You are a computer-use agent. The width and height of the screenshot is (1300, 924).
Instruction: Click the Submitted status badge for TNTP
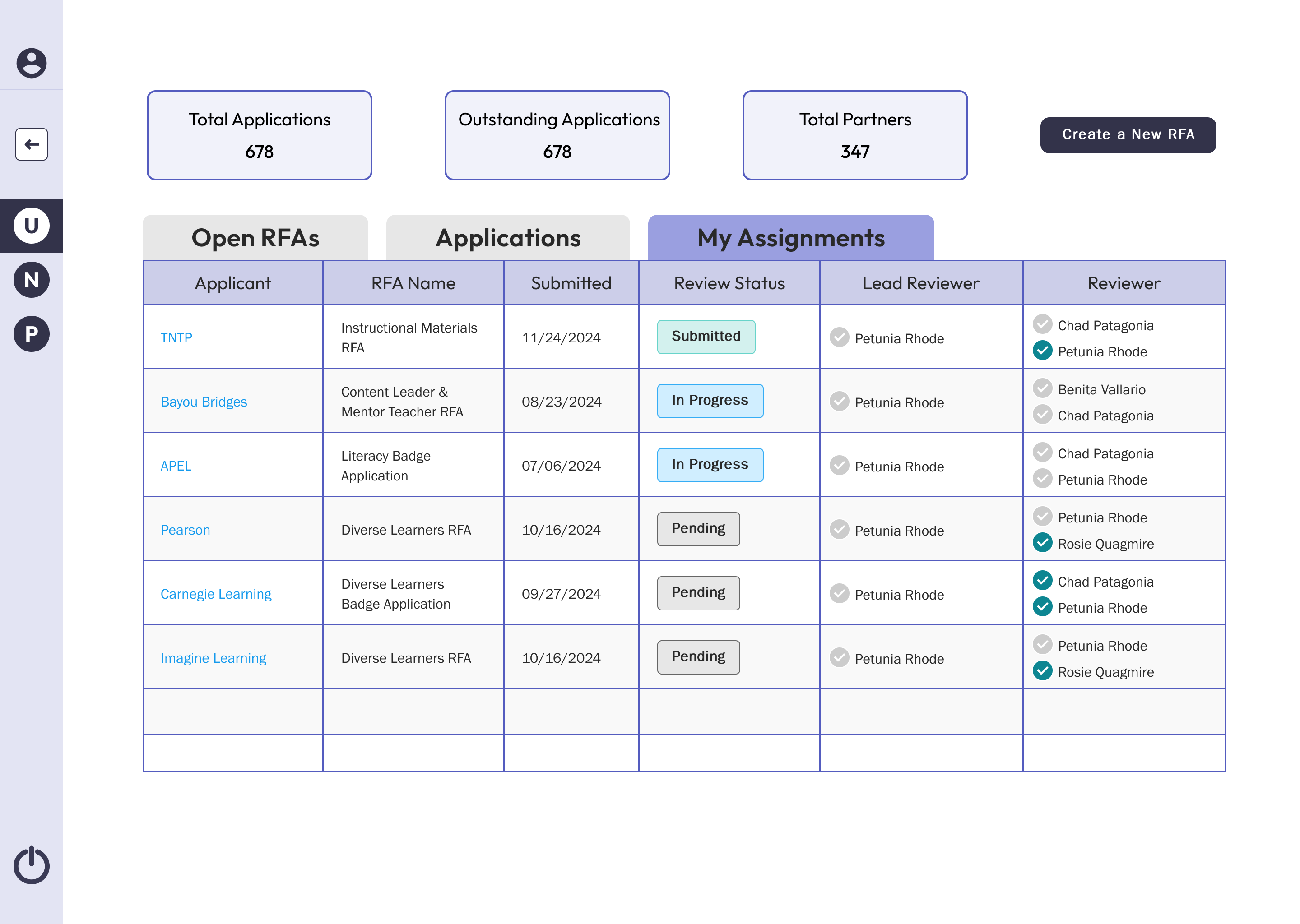click(706, 337)
